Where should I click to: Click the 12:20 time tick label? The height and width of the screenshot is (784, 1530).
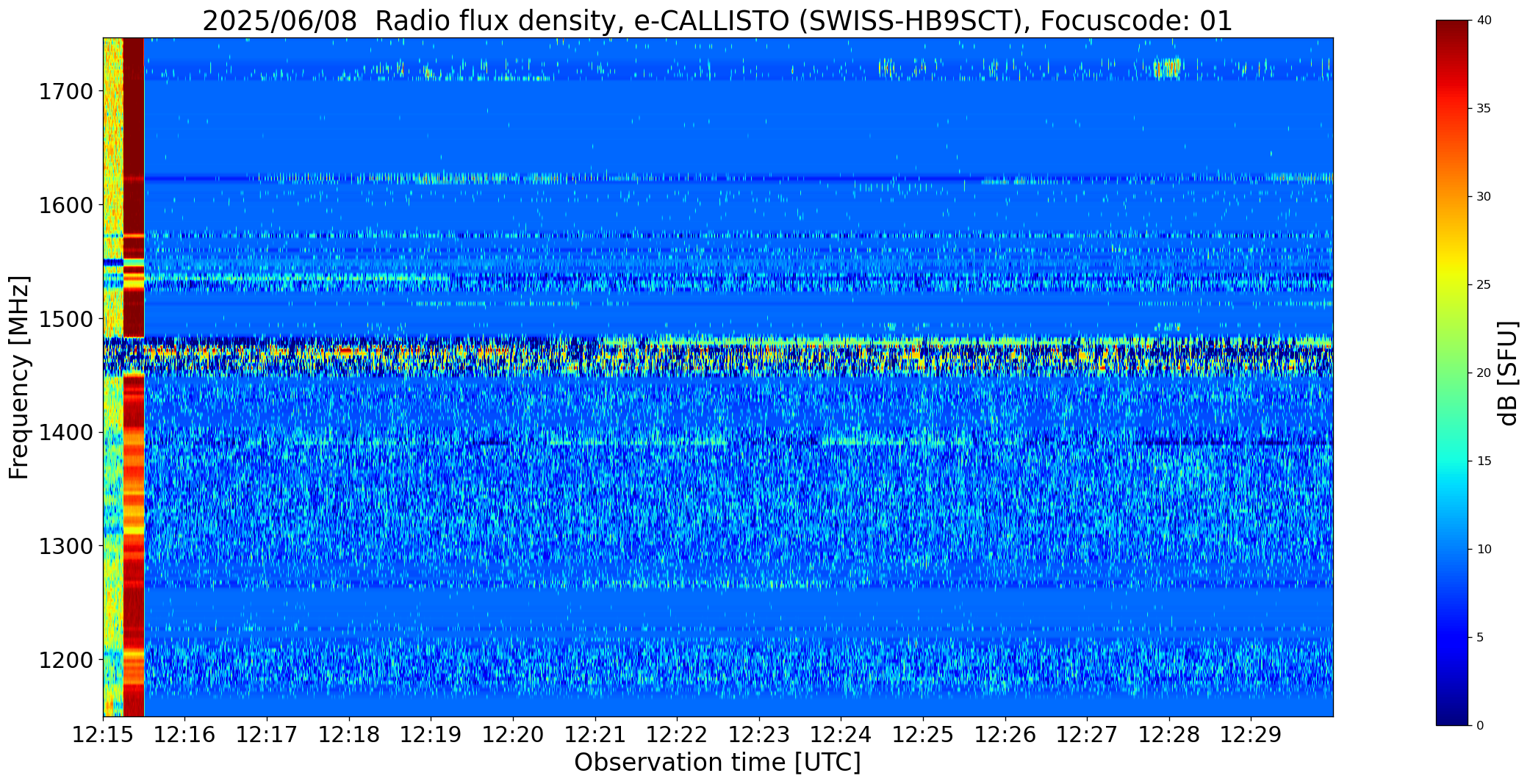(513, 735)
